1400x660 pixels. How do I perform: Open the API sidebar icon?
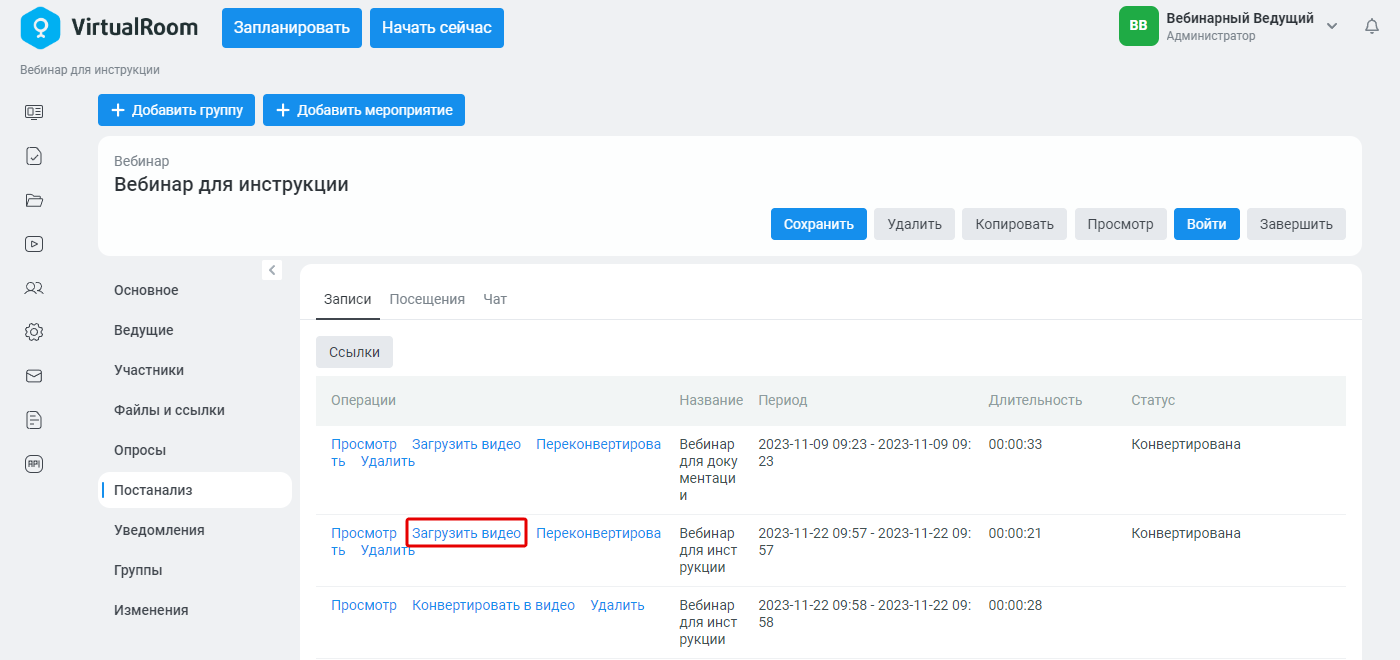(x=34, y=464)
